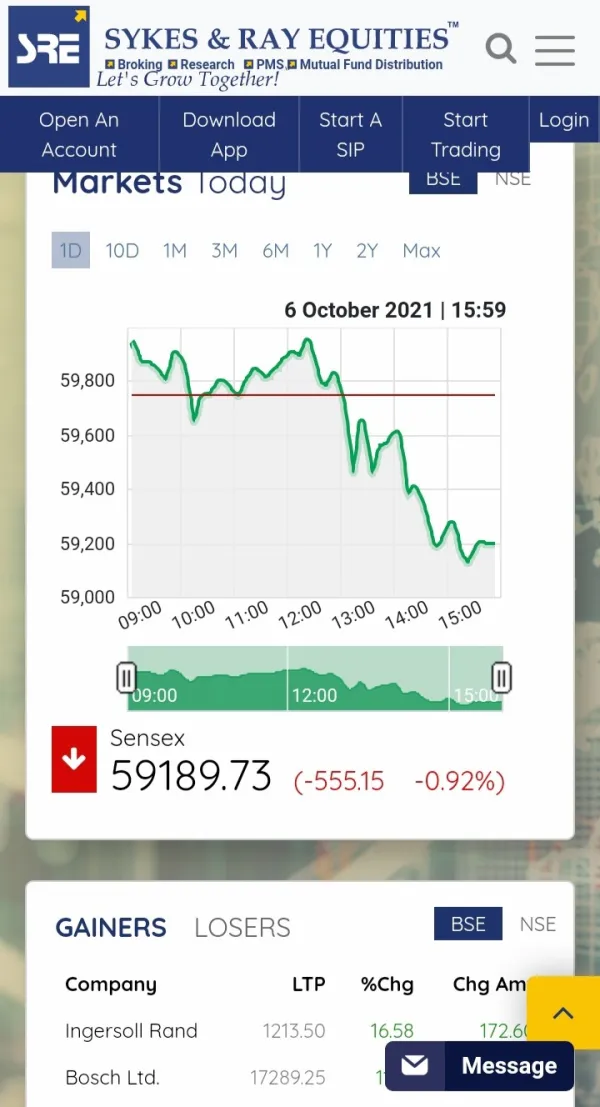Open the Login page
The image size is (600, 1107).
pos(563,120)
